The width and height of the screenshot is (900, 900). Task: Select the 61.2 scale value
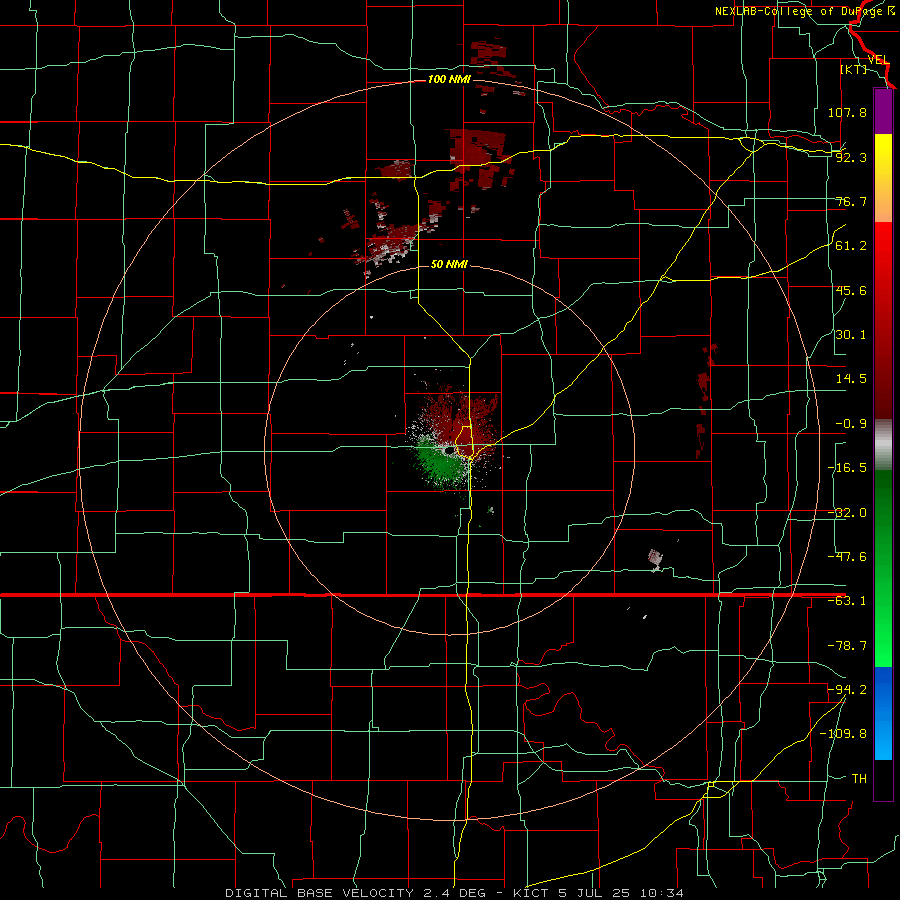pos(851,246)
